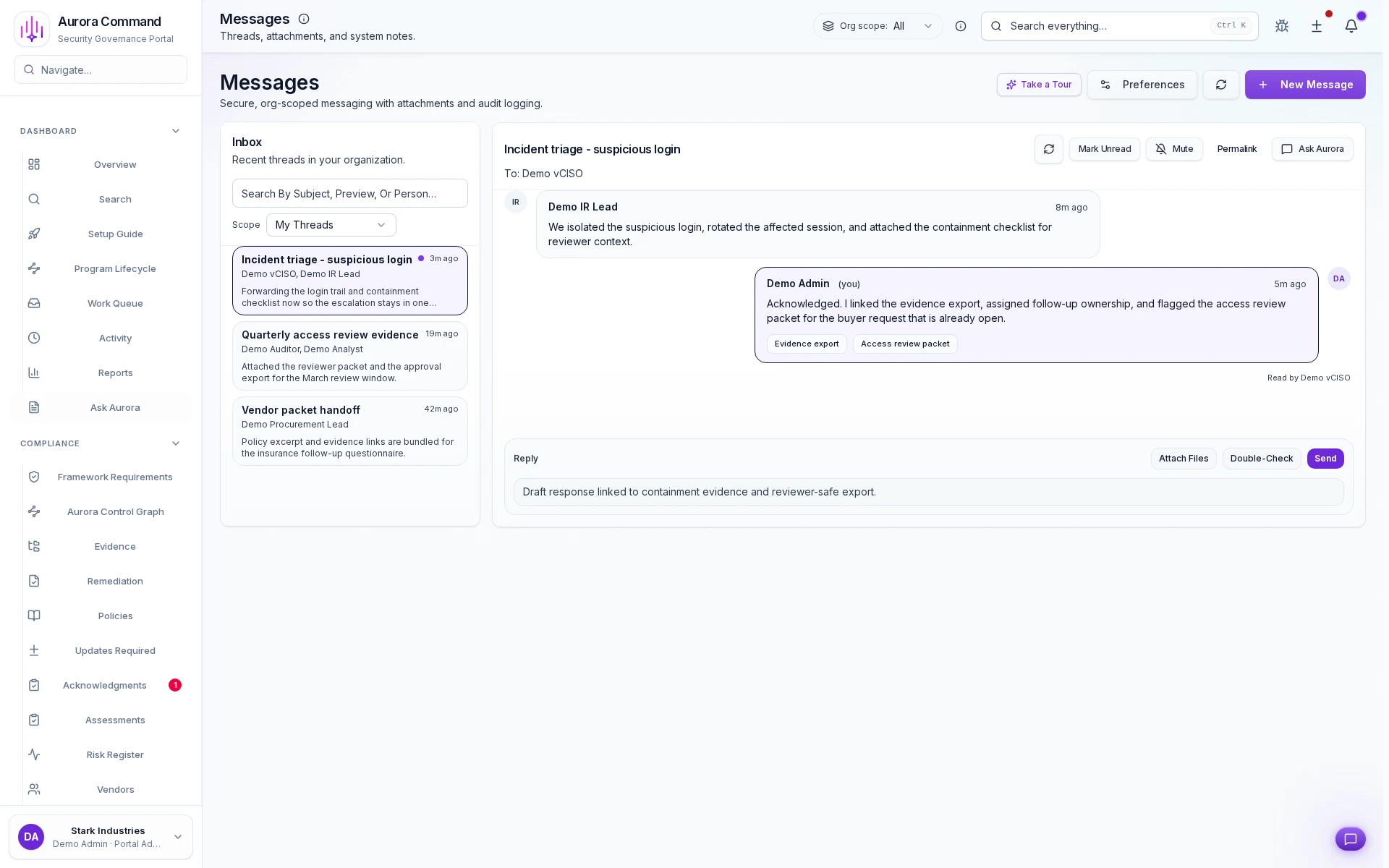This screenshot has width=1389, height=868.
Task: Open the thread Permalink
Action: coord(1236,149)
